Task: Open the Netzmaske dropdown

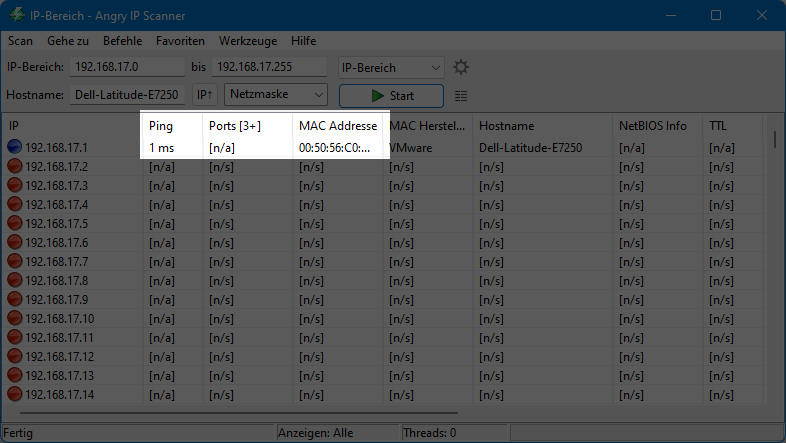Action: click(x=276, y=95)
